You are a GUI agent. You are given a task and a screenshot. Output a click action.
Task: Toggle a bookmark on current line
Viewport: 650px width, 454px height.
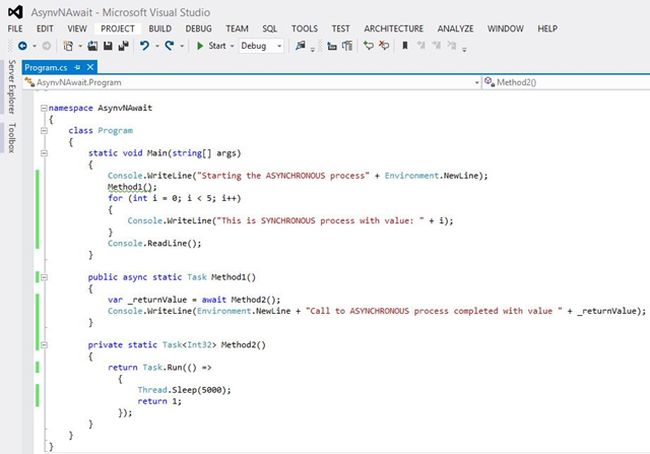(x=405, y=46)
